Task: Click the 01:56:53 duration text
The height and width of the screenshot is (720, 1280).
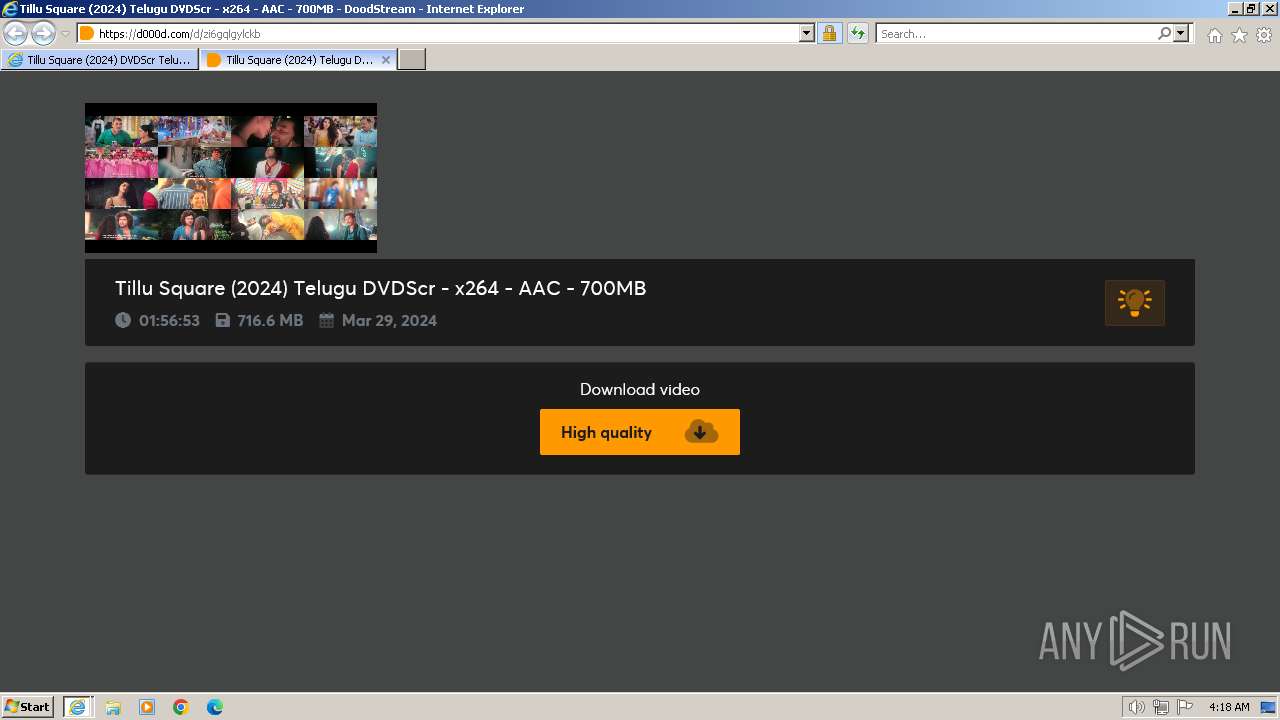Action: click(169, 321)
